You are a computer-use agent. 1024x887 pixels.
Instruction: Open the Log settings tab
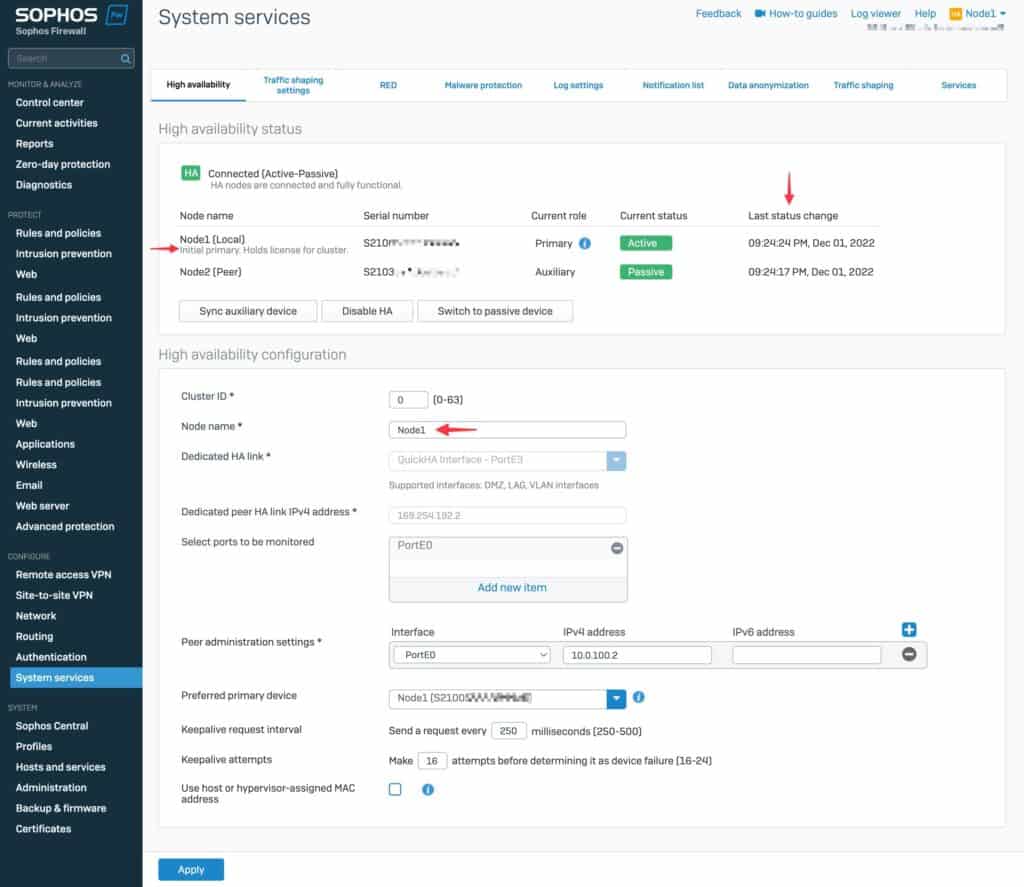(x=578, y=85)
